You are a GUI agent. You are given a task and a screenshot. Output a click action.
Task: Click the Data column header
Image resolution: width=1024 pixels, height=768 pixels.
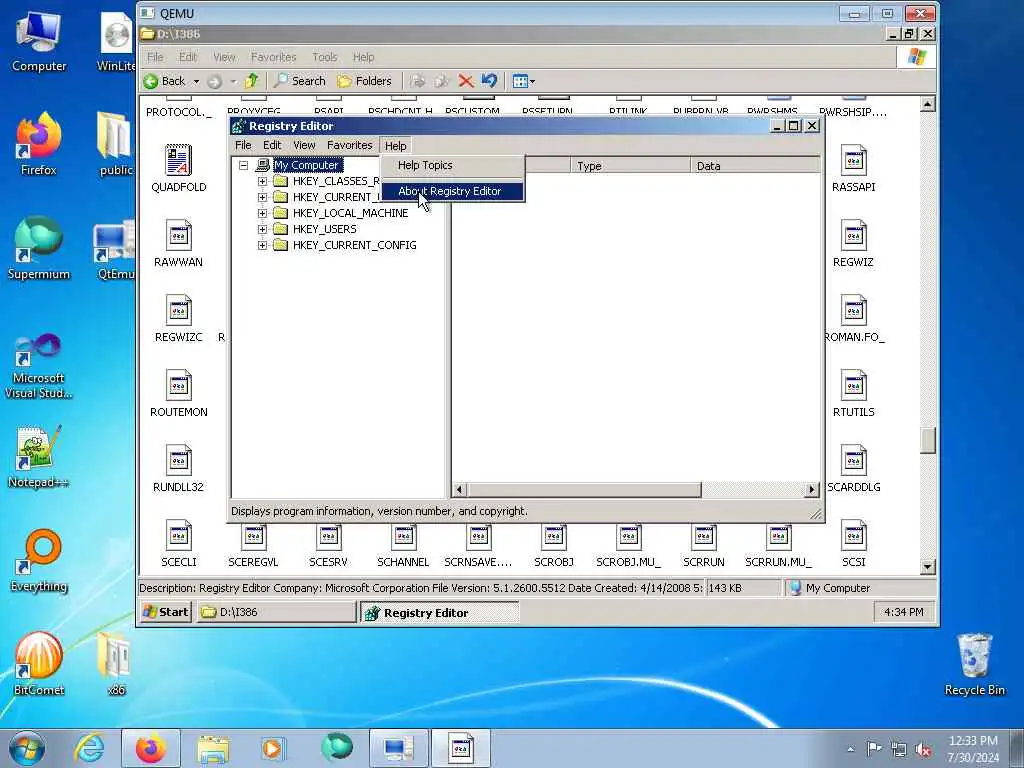[755, 166]
